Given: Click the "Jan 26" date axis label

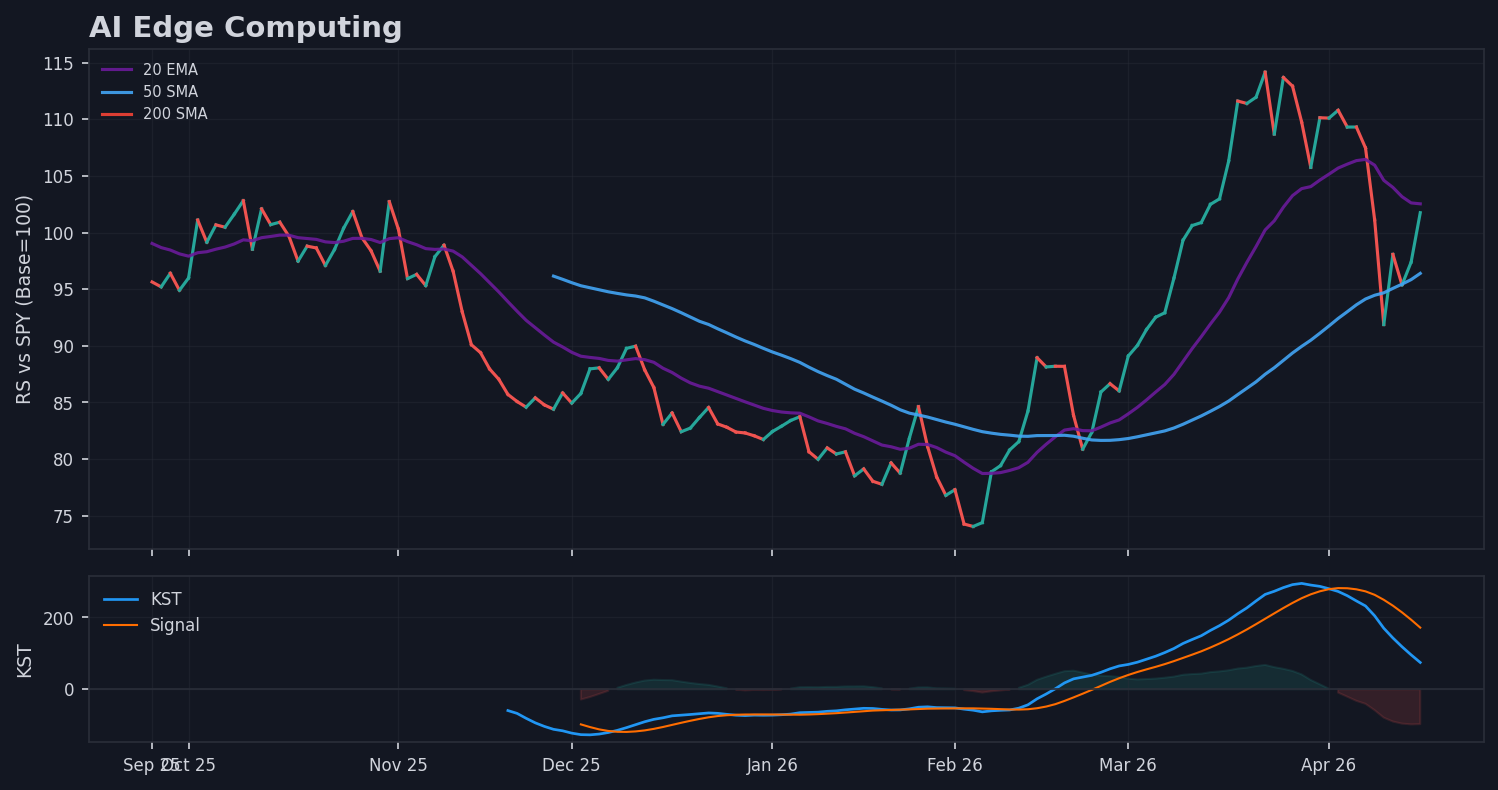Looking at the screenshot, I should pyautogui.click(x=771, y=766).
